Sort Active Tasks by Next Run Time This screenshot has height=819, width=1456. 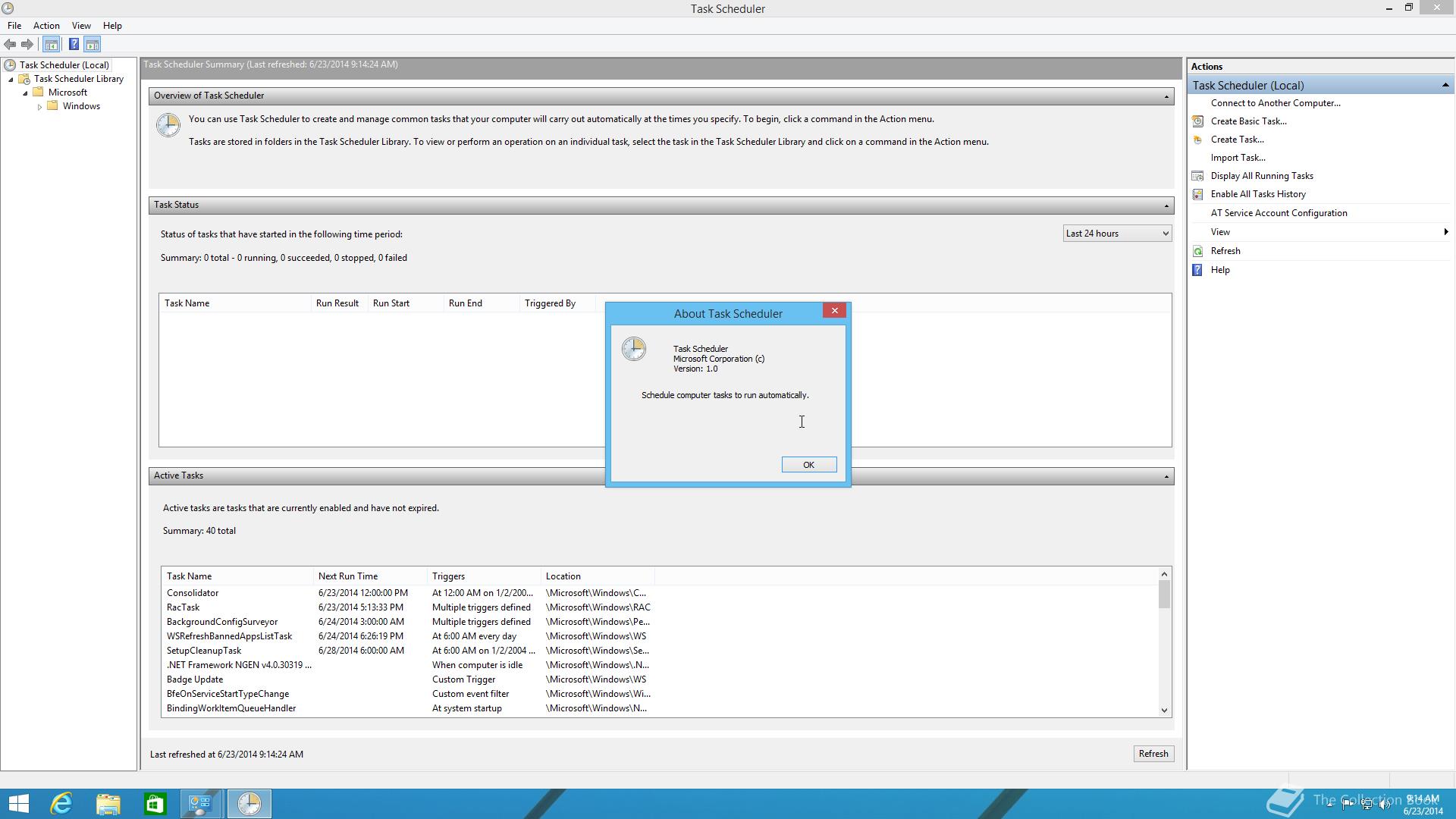[x=370, y=576]
